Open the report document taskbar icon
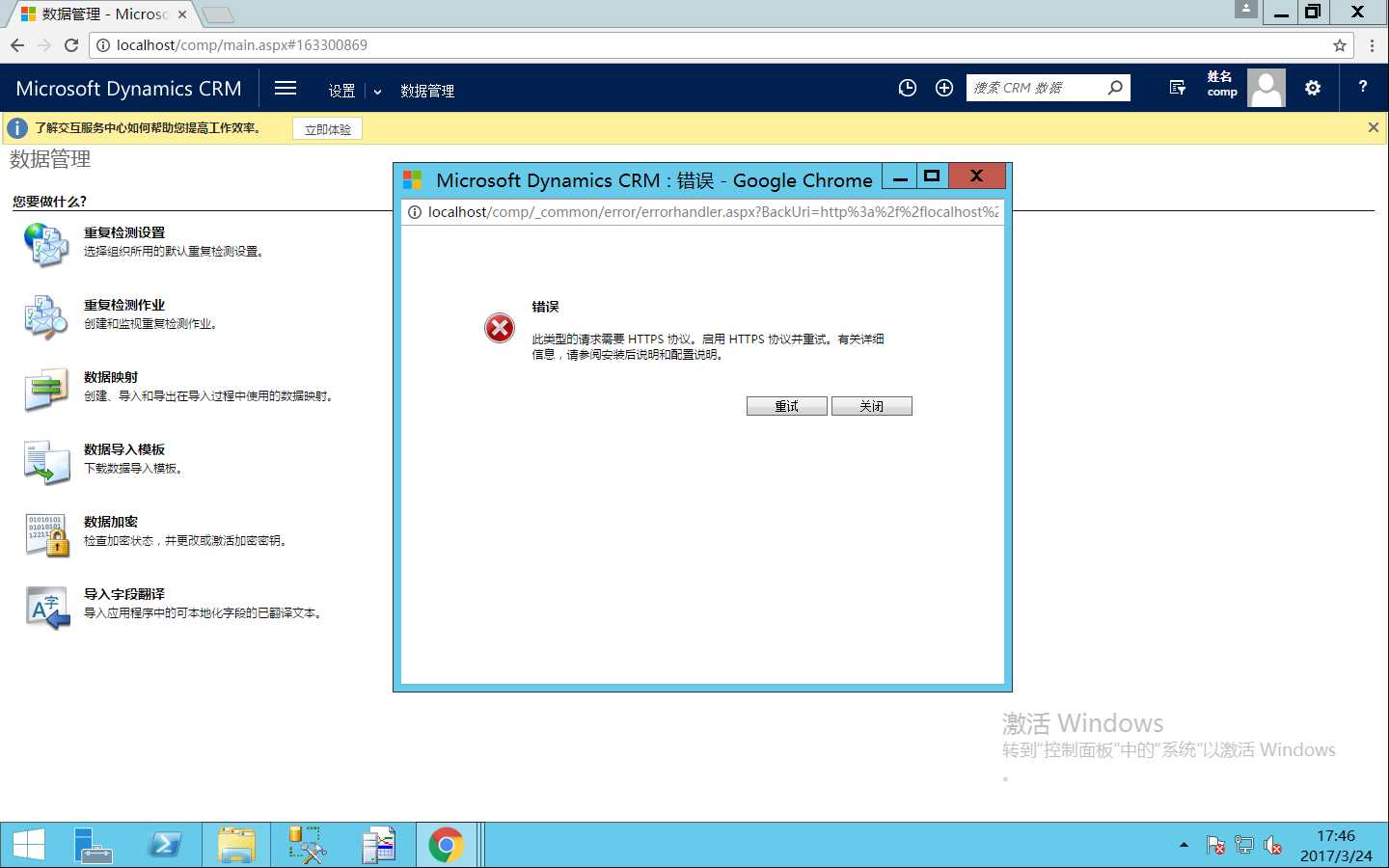Viewport: 1389px width, 868px height. (379, 846)
